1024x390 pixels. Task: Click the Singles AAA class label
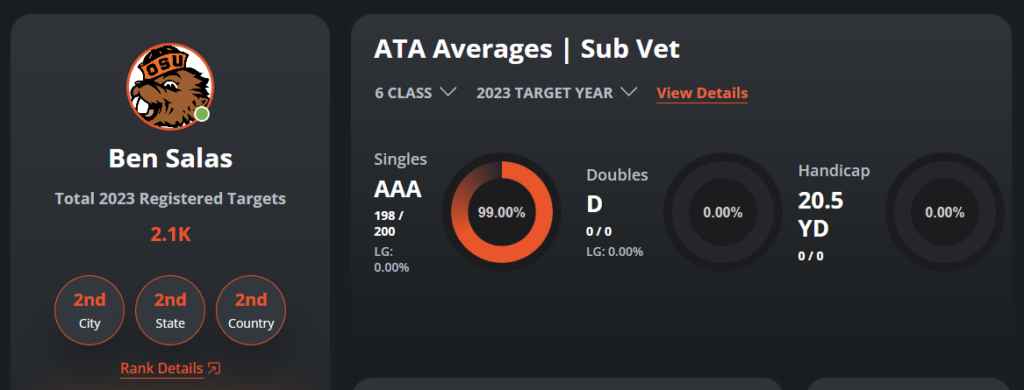pos(398,189)
